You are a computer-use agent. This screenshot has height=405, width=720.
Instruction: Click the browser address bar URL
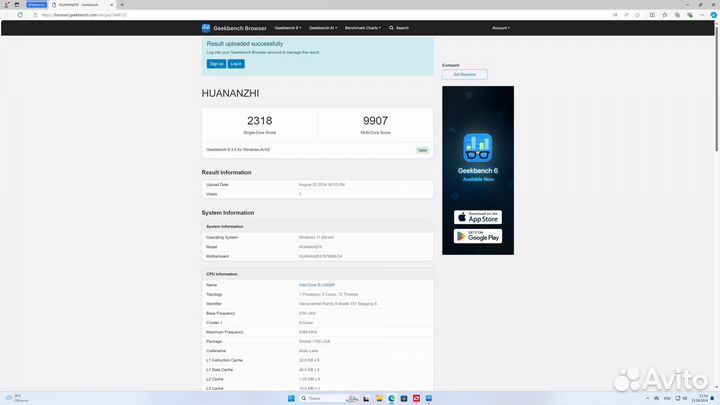[x=84, y=15]
